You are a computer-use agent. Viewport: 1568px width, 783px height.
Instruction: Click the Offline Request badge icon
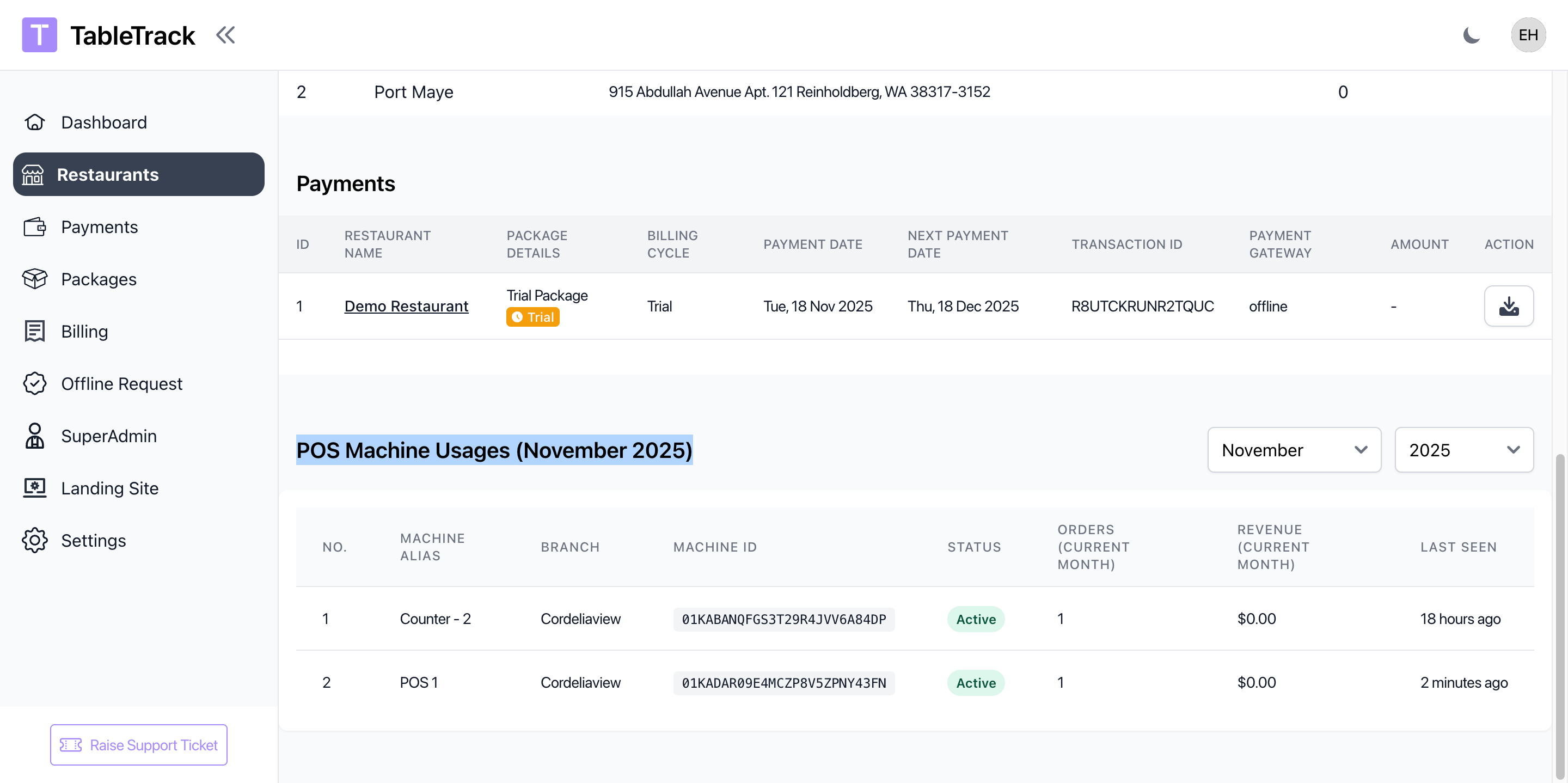(35, 383)
